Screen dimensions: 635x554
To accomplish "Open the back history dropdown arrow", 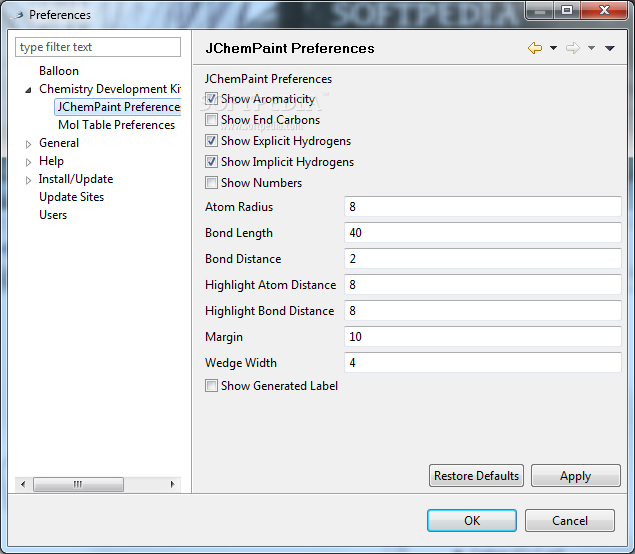I will click(x=553, y=48).
